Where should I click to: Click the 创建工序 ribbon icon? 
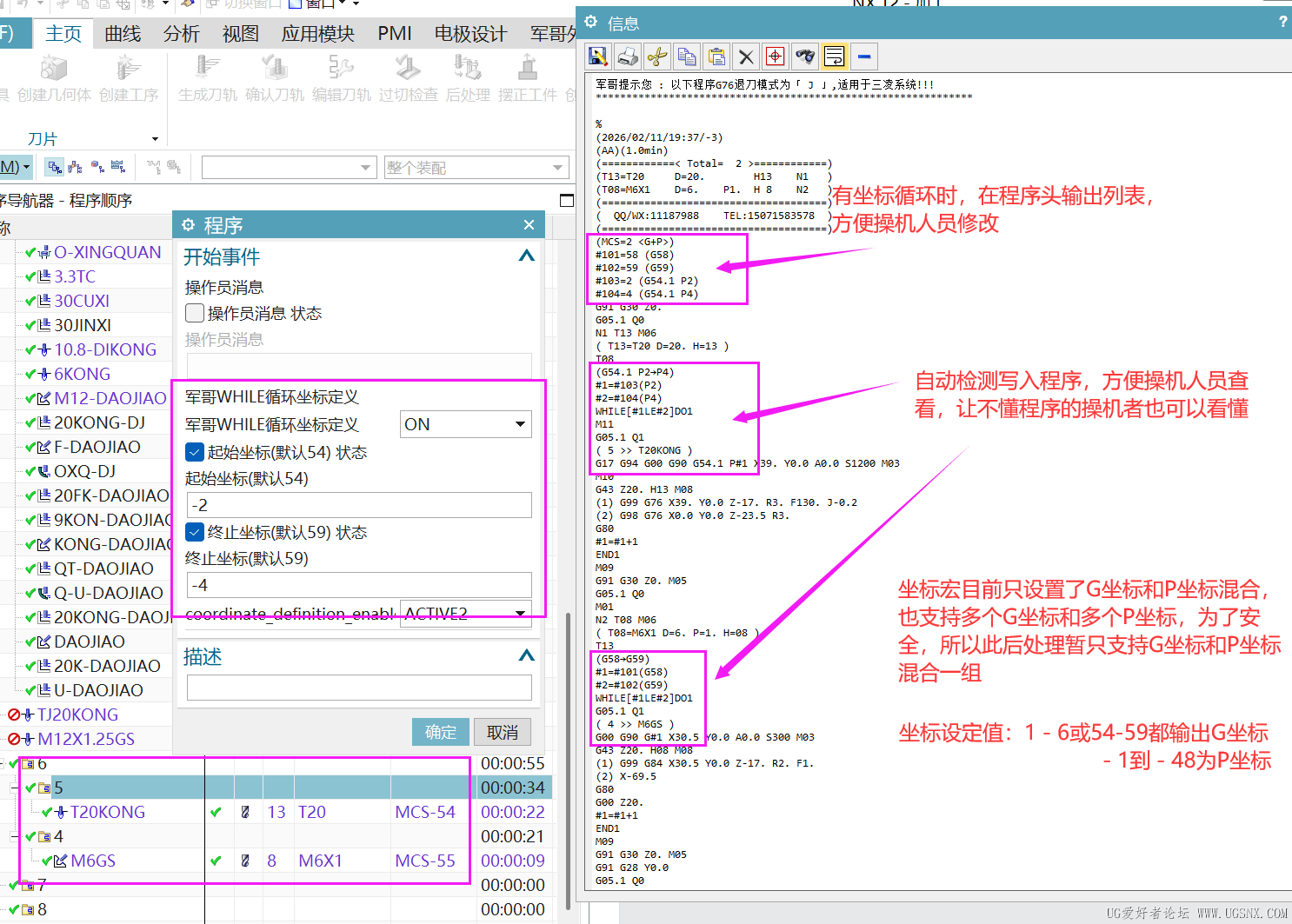[x=128, y=67]
